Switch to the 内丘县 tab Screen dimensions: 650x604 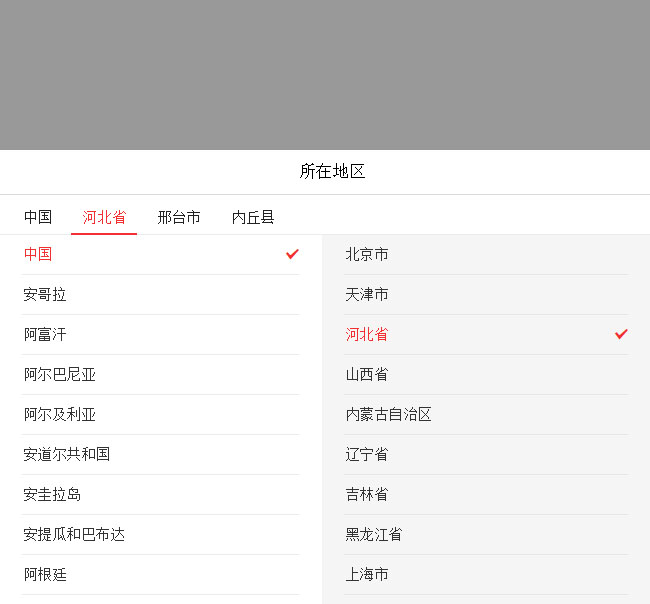253,217
